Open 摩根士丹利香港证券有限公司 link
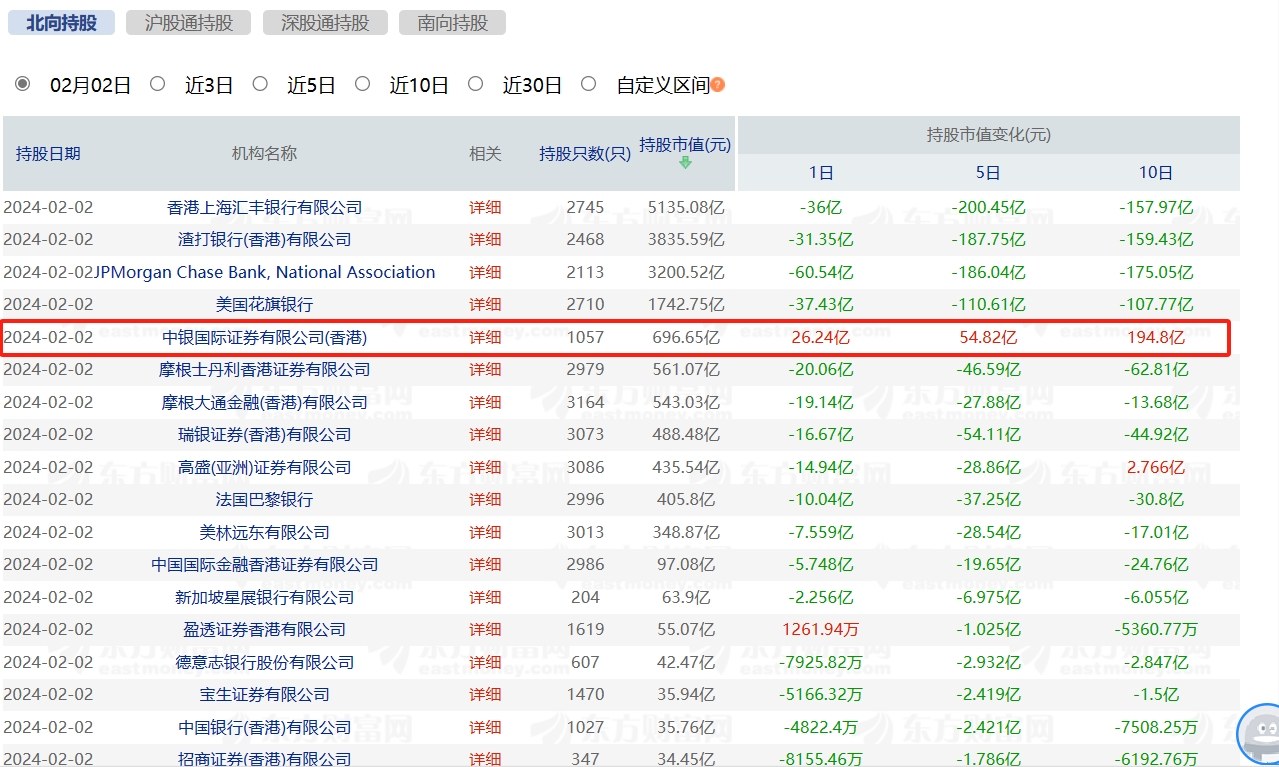This screenshot has height=767, width=1279. [265, 369]
